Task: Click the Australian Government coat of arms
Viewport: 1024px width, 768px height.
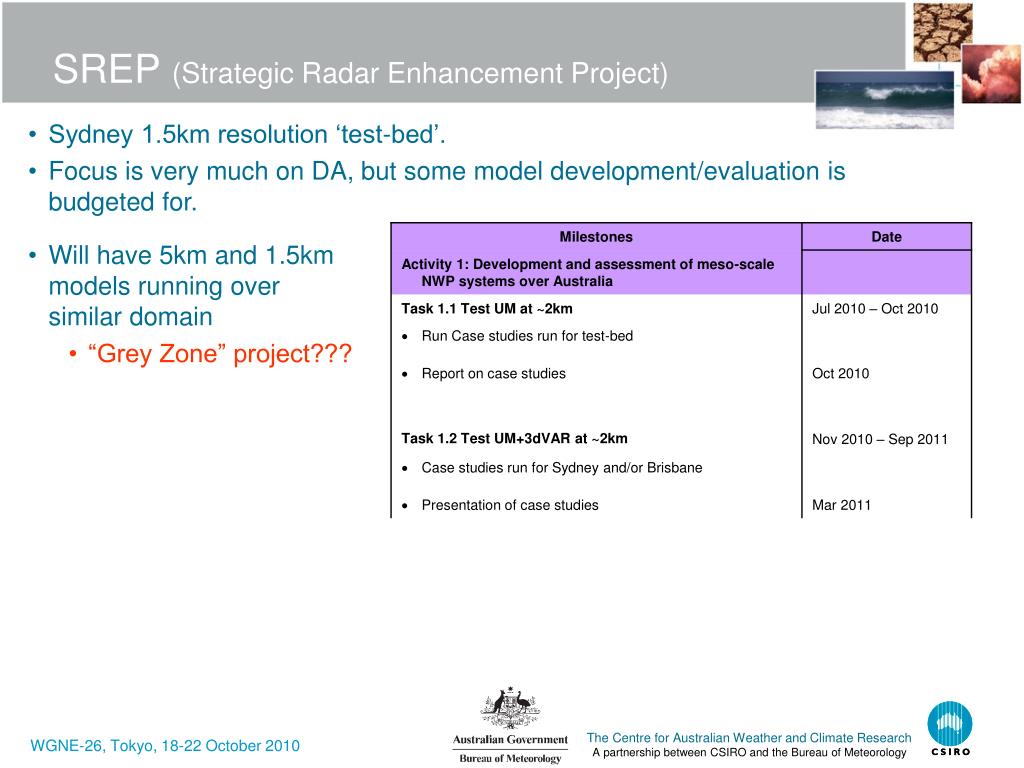Action: pos(510,708)
